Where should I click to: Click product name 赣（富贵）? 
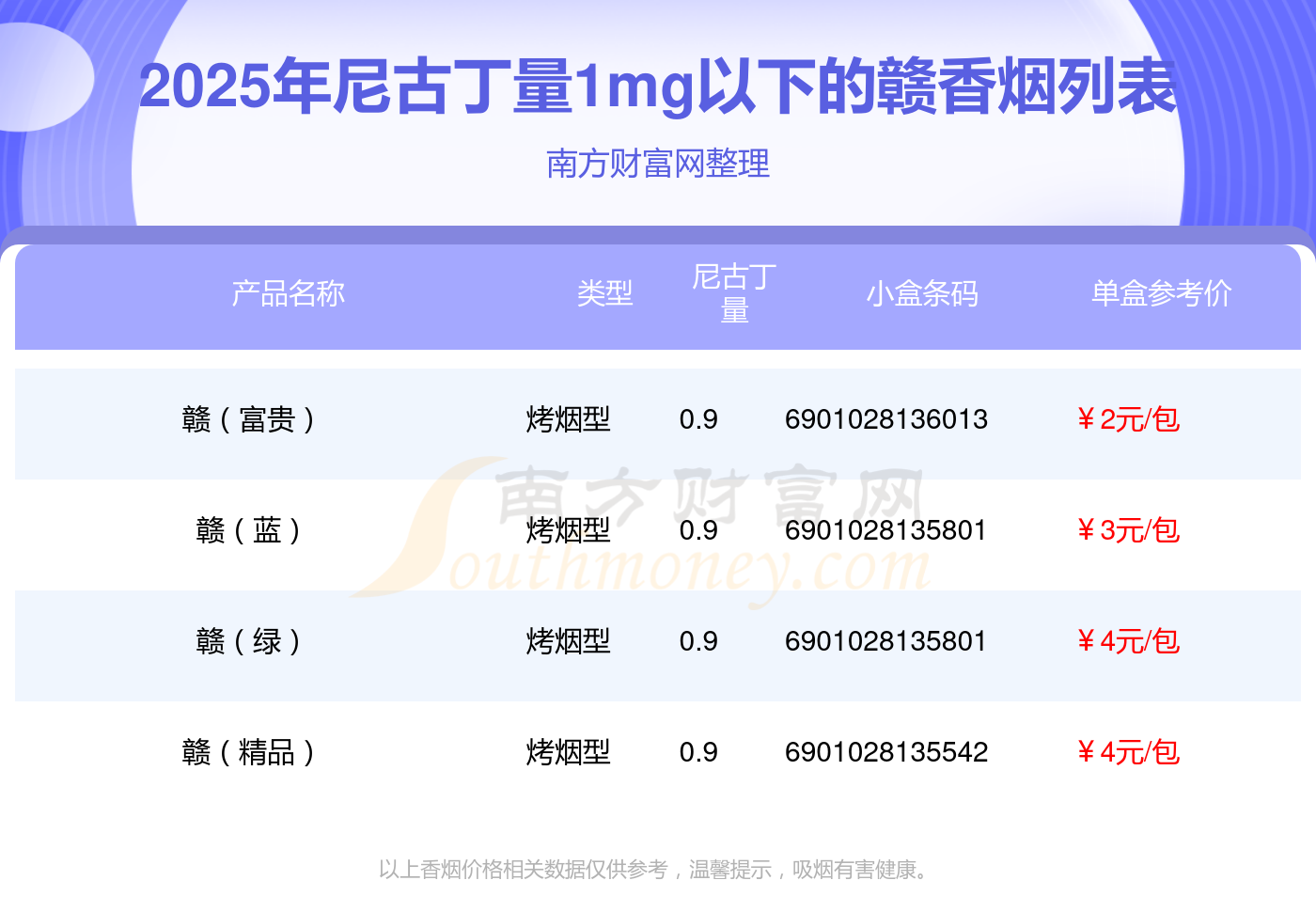(x=248, y=419)
